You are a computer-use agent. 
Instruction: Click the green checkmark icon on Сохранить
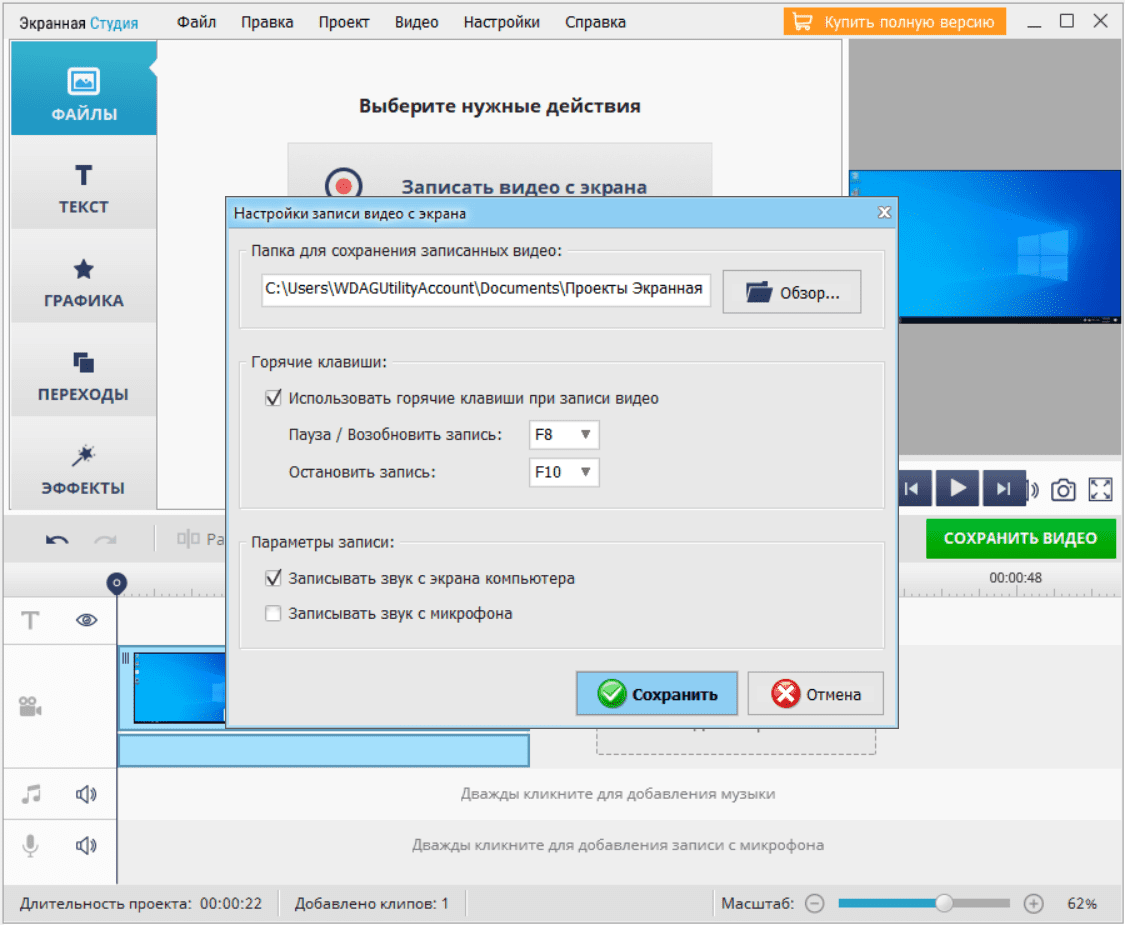pyautogui.click(x=612, y=694)
